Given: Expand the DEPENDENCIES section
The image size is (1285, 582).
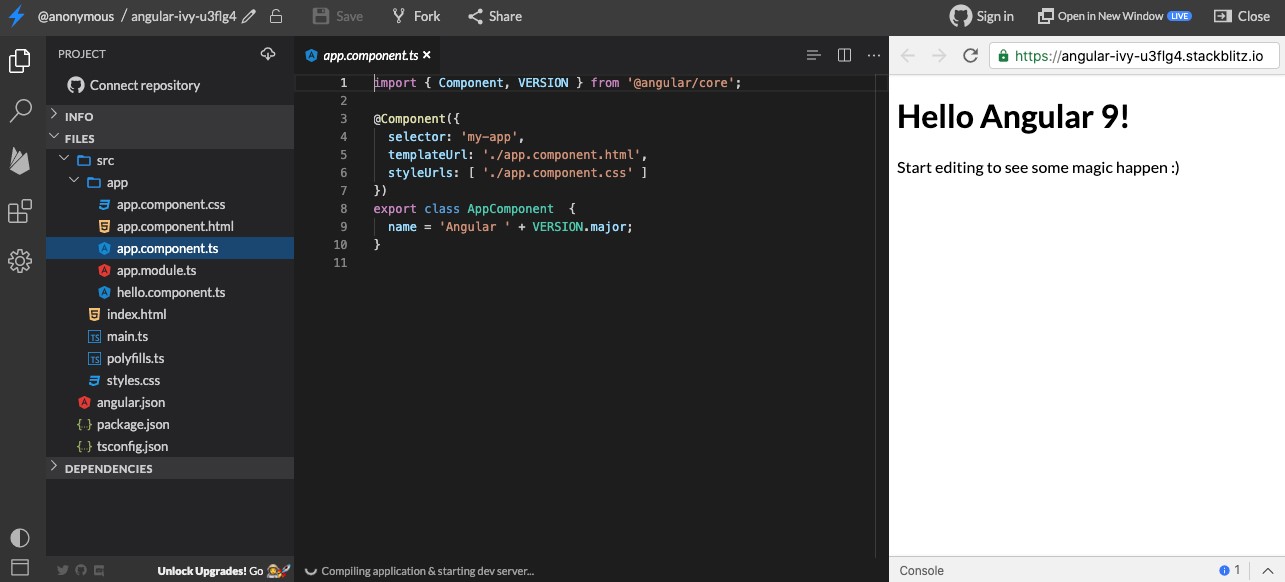Looking at the screenshot, I should pos(170,468).
